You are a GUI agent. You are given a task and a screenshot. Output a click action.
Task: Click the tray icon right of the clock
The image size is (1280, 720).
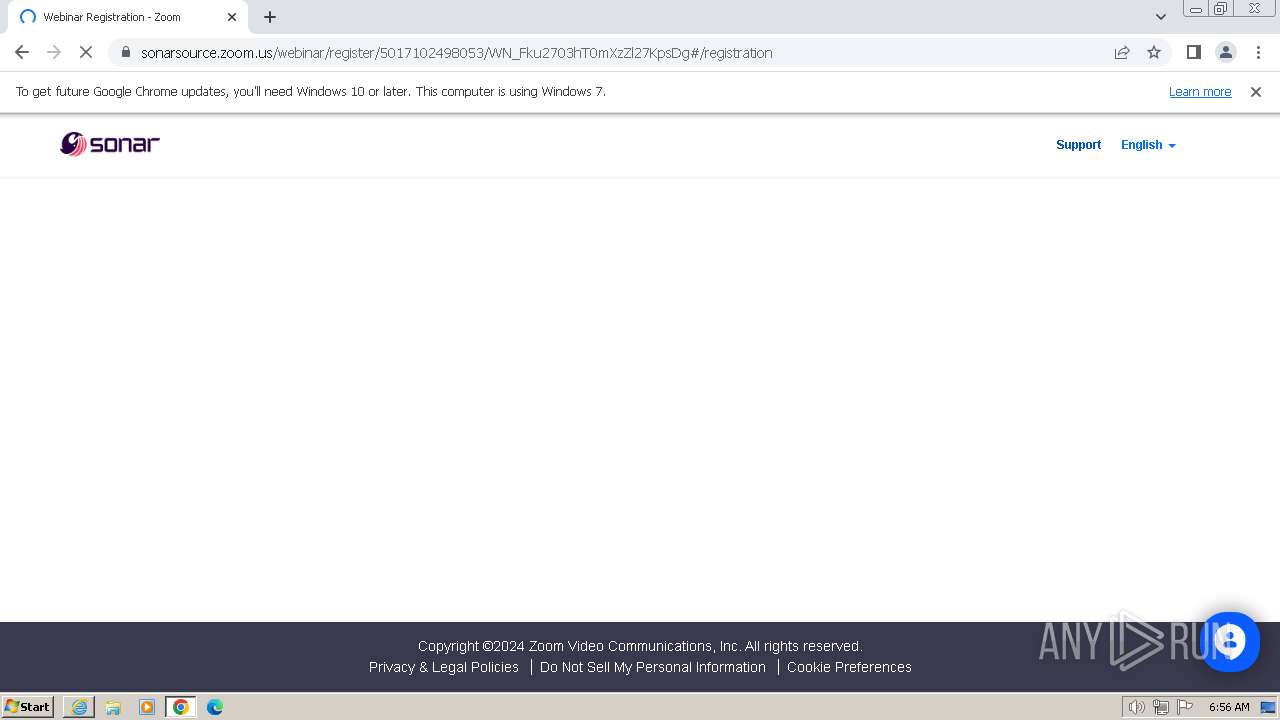point(1268,707)
